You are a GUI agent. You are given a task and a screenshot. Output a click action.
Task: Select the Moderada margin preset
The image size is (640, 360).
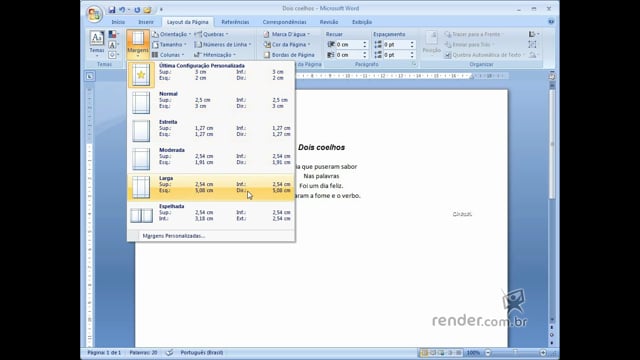coord(211,159)
